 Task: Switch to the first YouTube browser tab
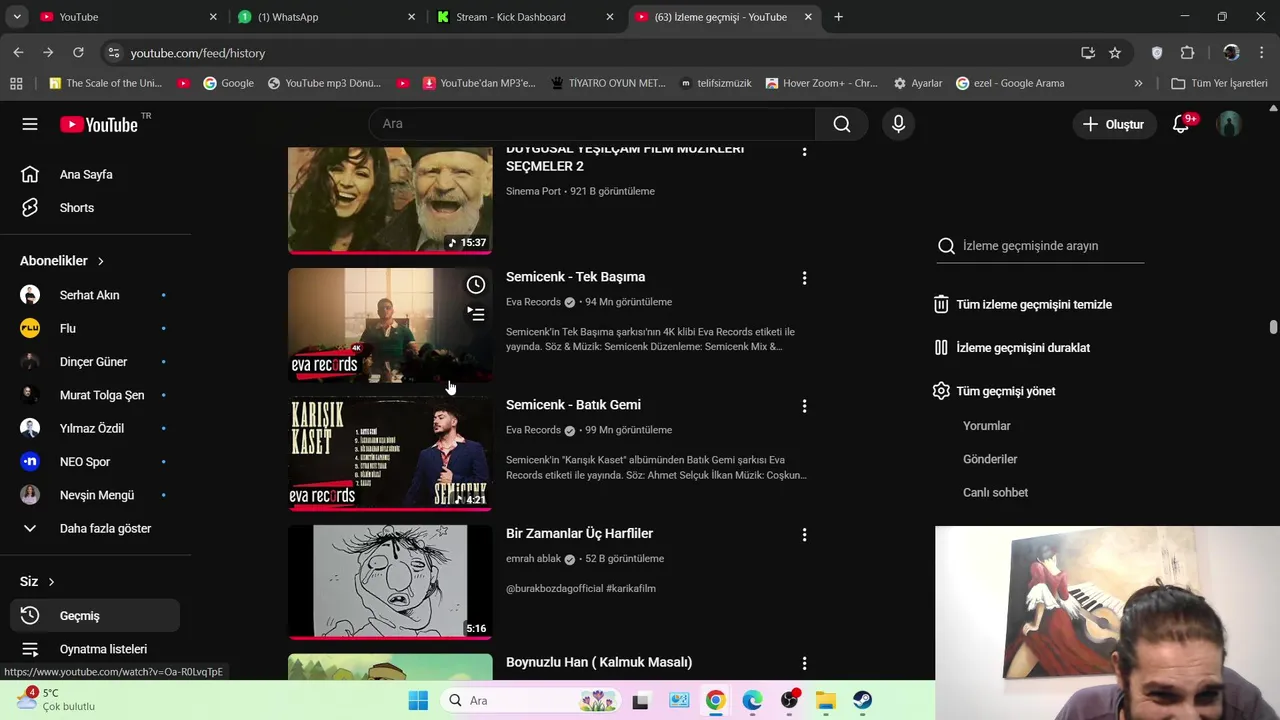pyautogui.click(x=128, y=17)
